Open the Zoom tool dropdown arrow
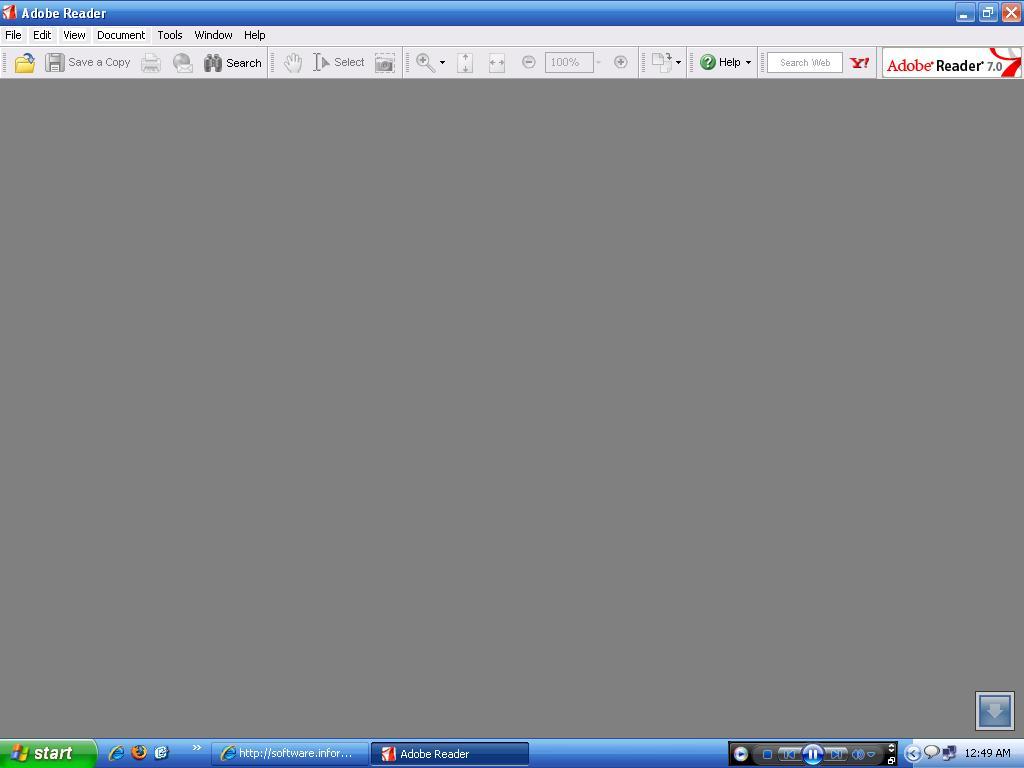 440,62
